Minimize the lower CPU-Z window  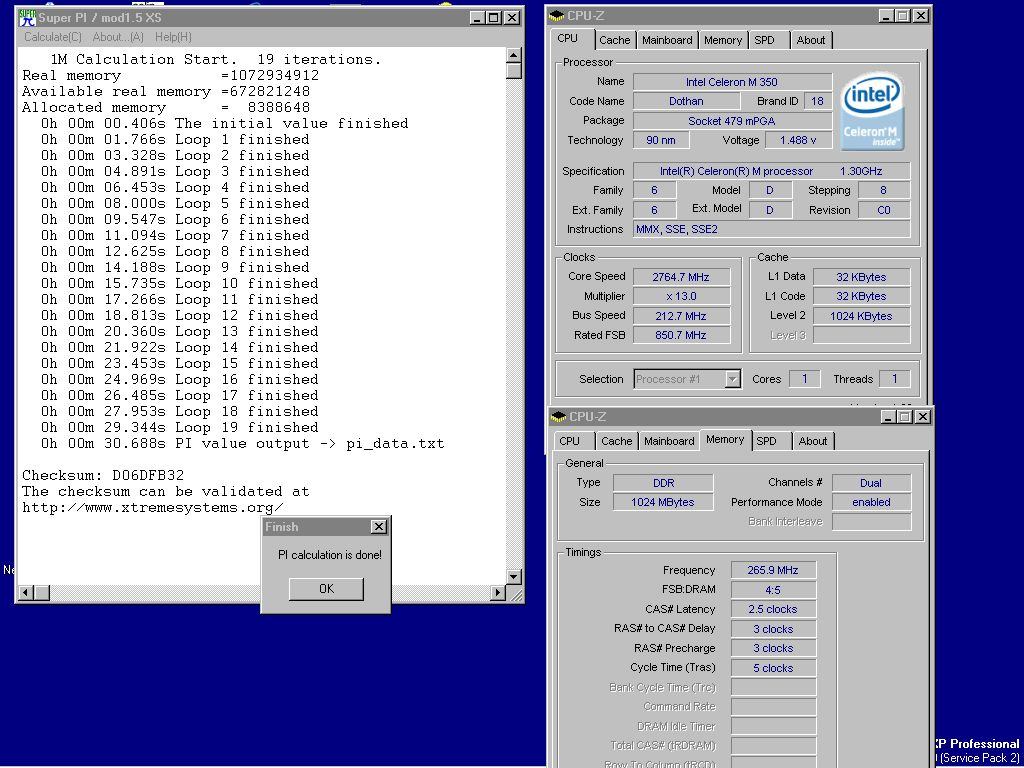tap(888, 417)
